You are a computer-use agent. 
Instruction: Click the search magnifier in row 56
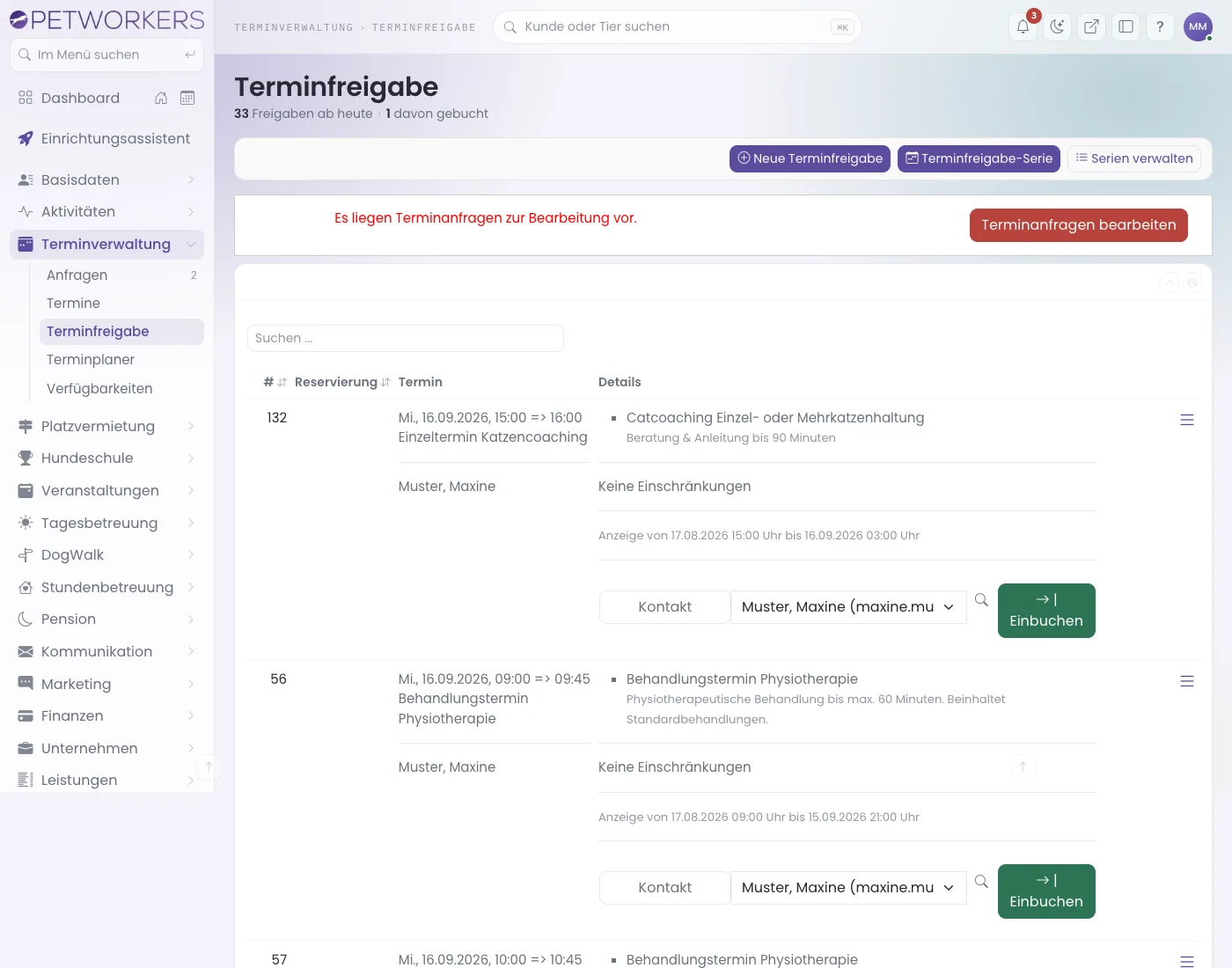coord(981,881)
